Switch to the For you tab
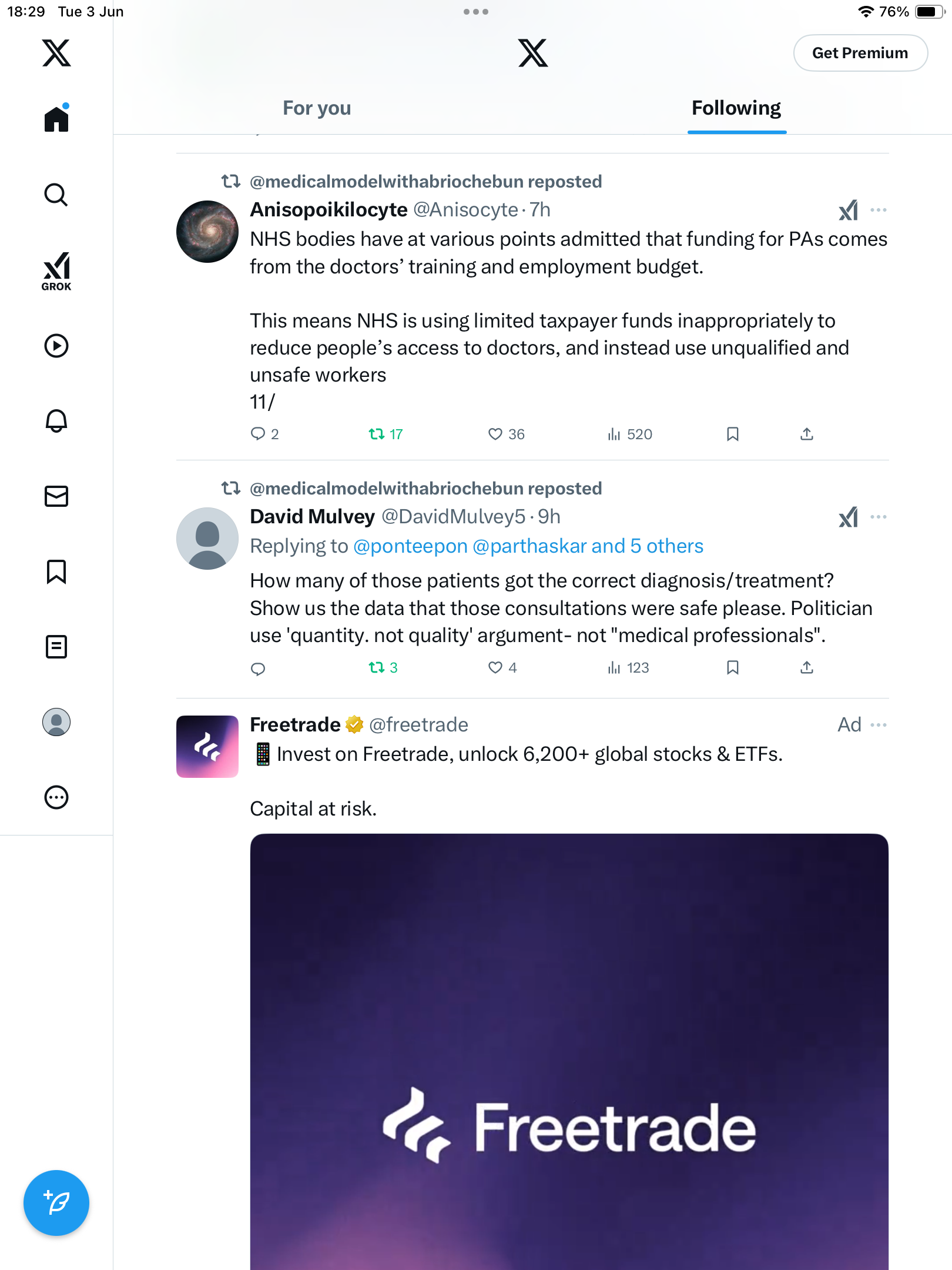The image size is (952, 1270). [317, 108]
